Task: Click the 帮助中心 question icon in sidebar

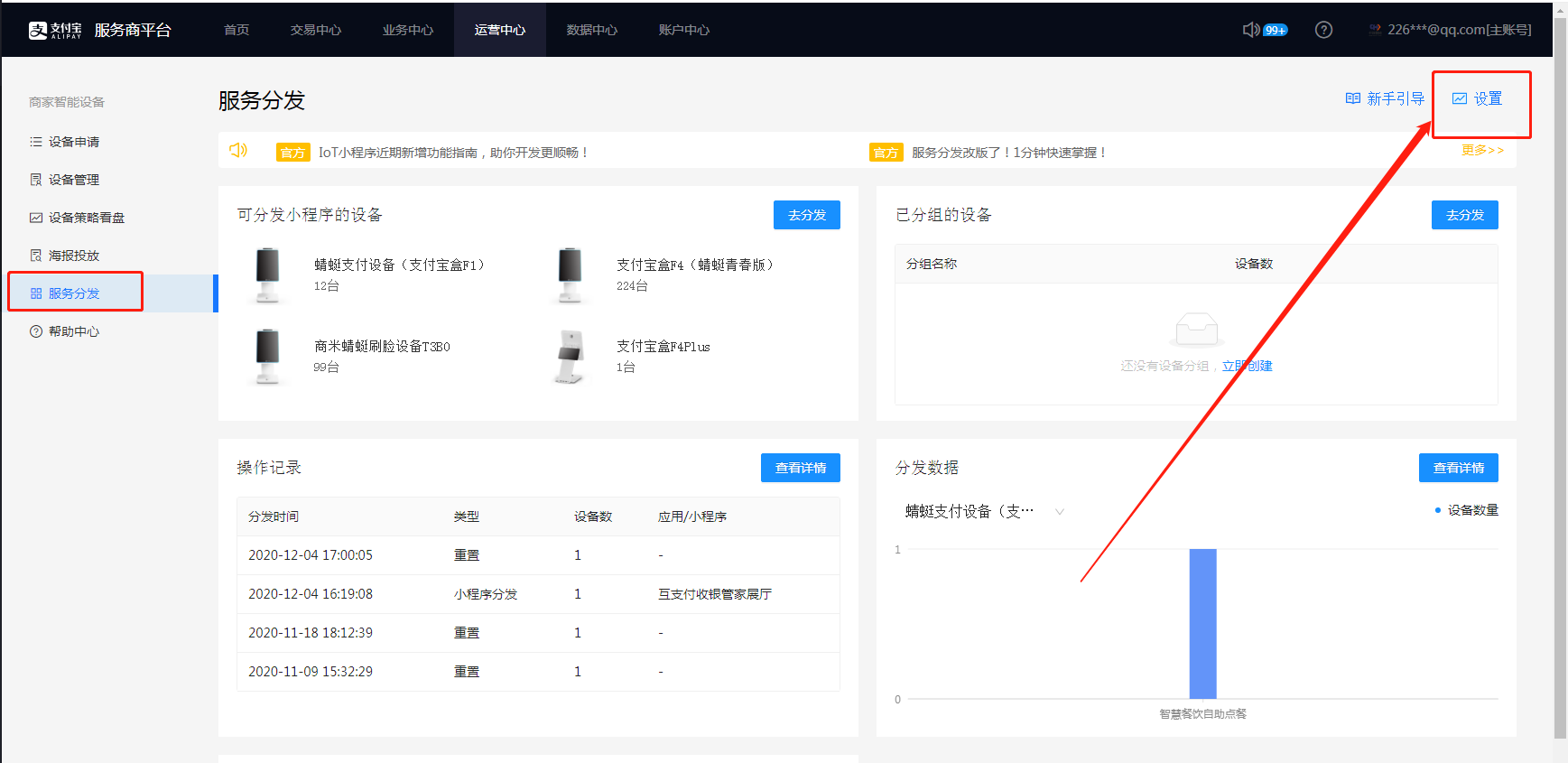Action: [36, 331]
